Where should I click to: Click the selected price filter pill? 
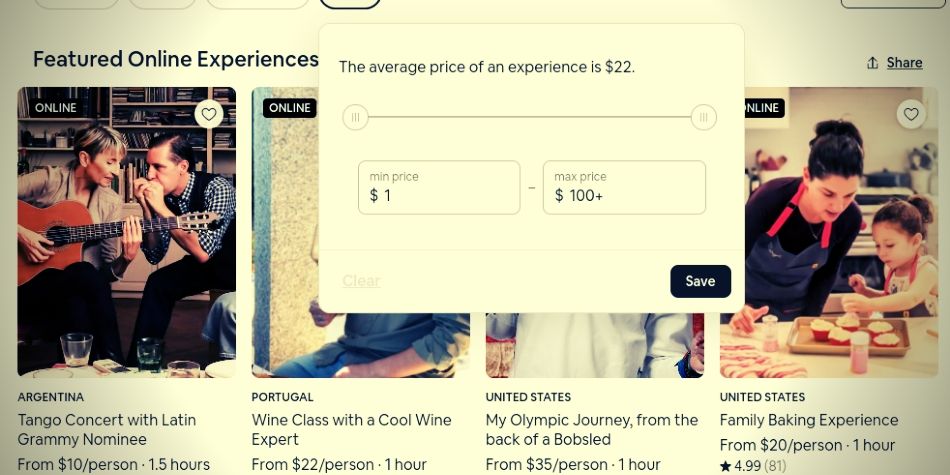coord(350,3)
